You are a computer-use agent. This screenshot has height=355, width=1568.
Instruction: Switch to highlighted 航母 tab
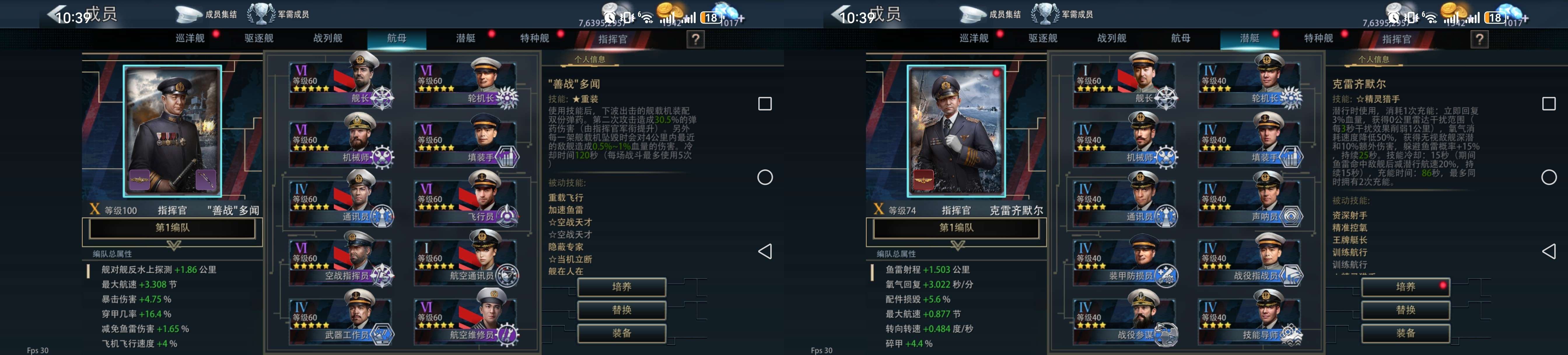click(x=397, y=38)
